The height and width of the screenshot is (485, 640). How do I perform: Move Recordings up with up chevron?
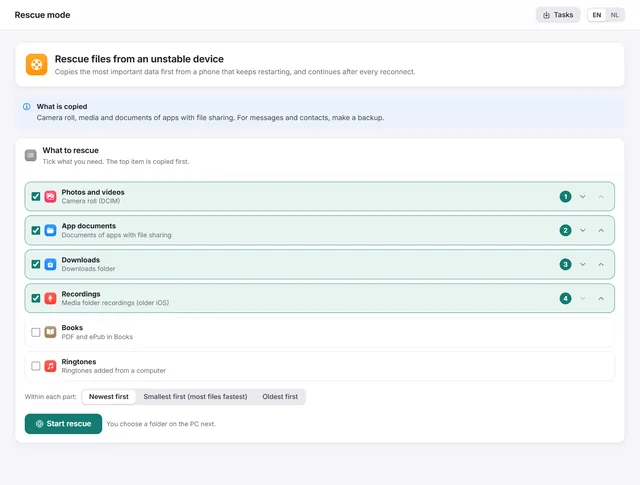[x=601, y=298]
